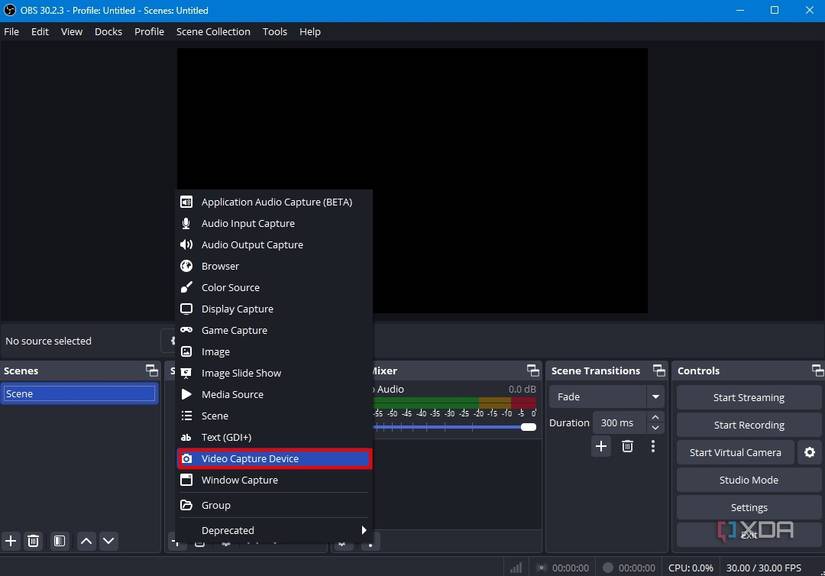Screen dimensions: 825x576
Task: Adjust the audio volume slider handle
Action: (528, 427)
